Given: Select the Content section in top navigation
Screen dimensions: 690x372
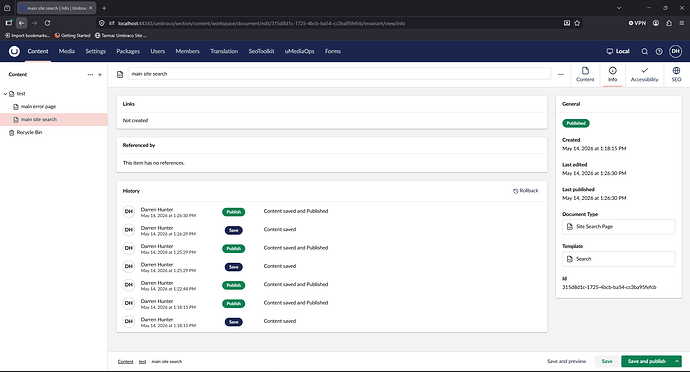Looking at the screenshot, I should point(38,52).
